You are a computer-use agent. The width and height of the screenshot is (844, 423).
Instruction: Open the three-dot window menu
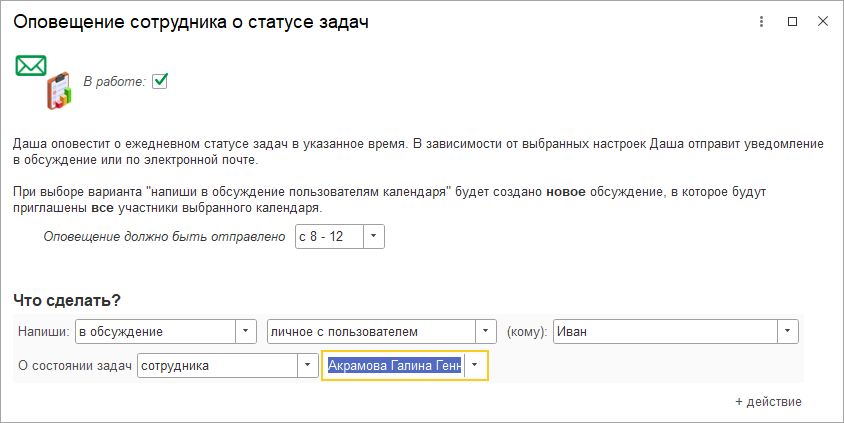tap(761, 22)
